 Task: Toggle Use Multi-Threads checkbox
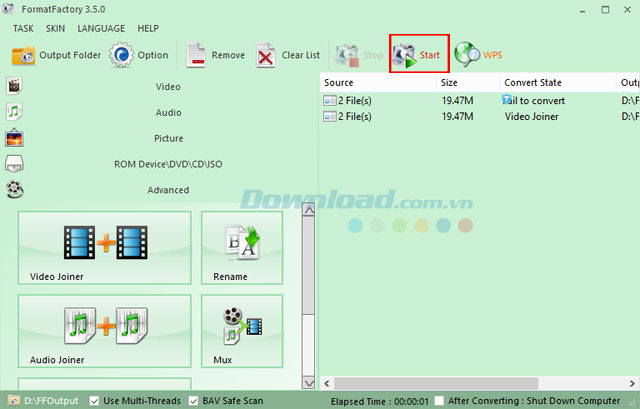[94, 401]
